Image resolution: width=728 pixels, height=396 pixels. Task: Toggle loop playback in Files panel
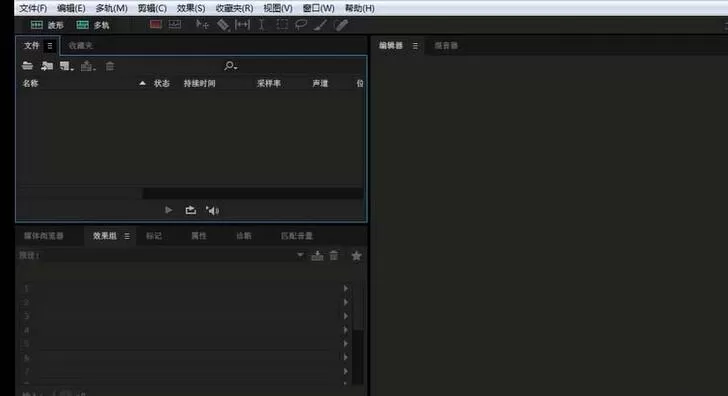(191, 210)
